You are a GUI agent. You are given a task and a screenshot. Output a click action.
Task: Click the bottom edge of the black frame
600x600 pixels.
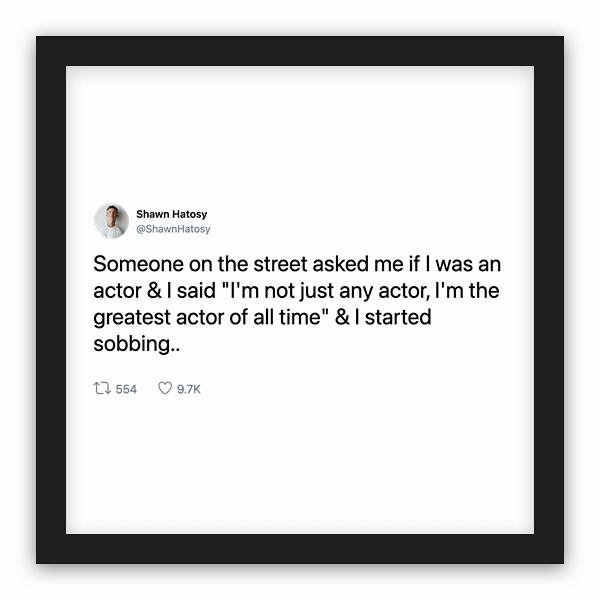click(300, 549)
